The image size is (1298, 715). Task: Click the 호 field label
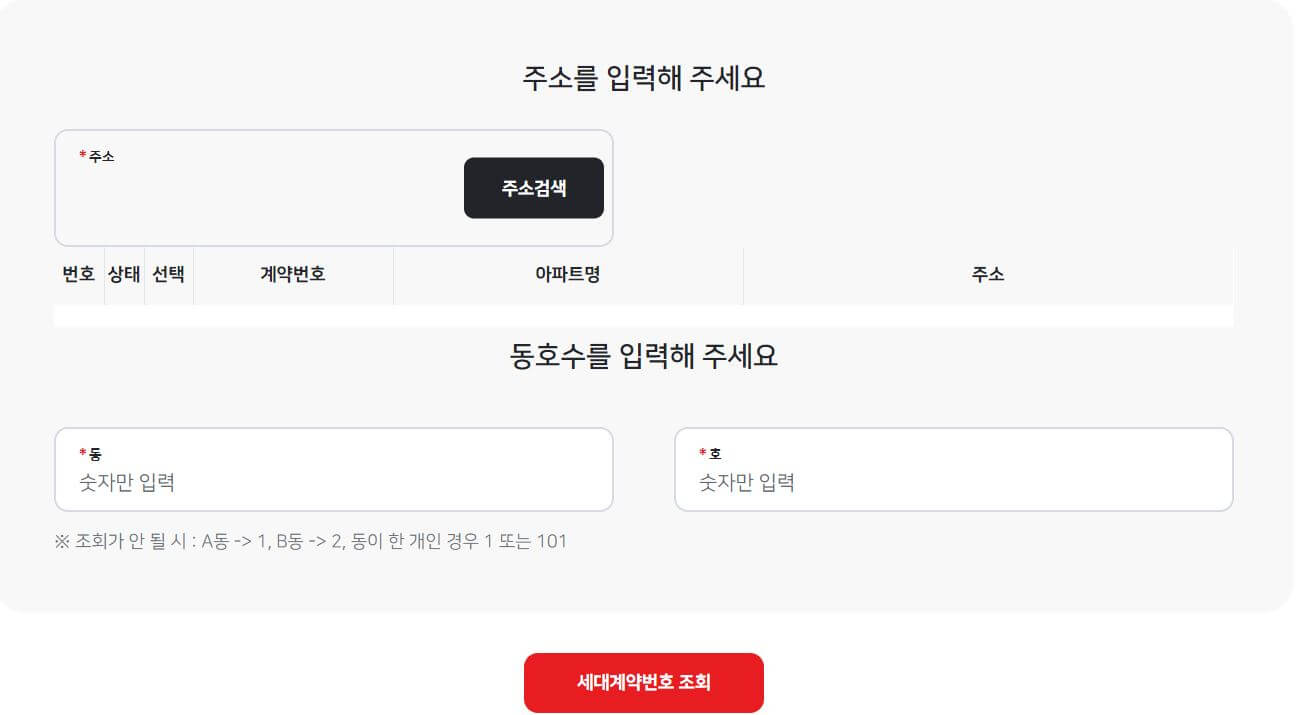pos(717,452)
